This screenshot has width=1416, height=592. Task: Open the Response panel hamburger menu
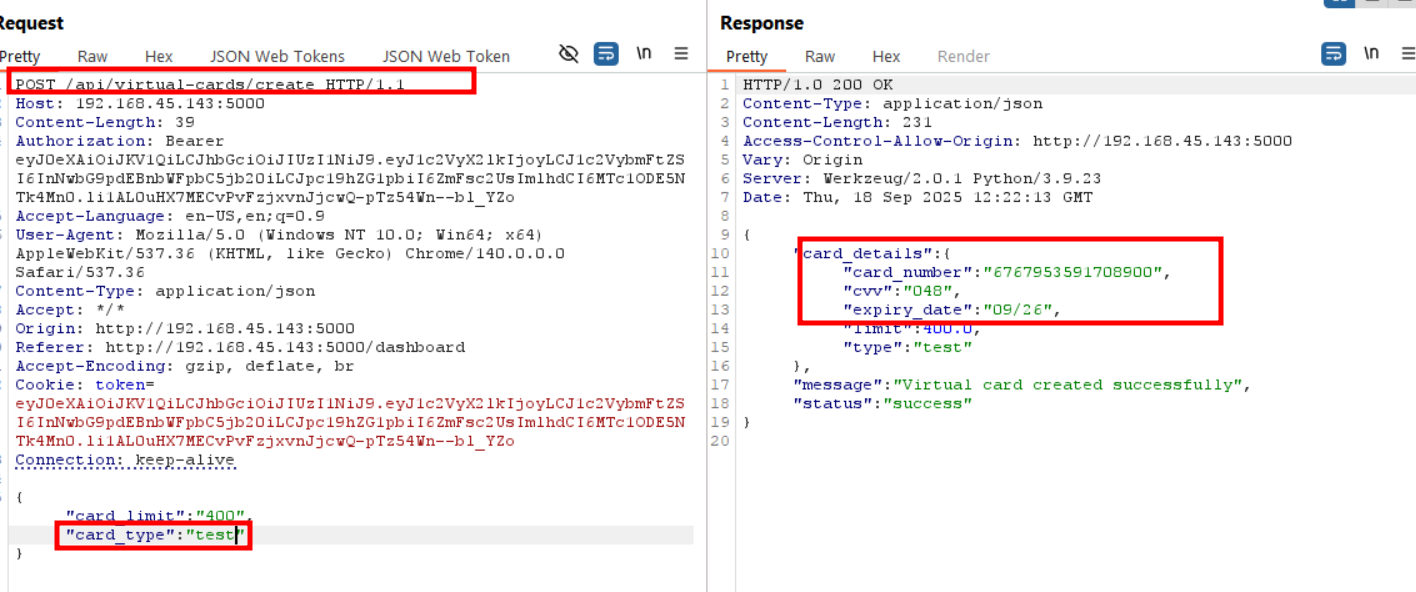click(1406, 54)
